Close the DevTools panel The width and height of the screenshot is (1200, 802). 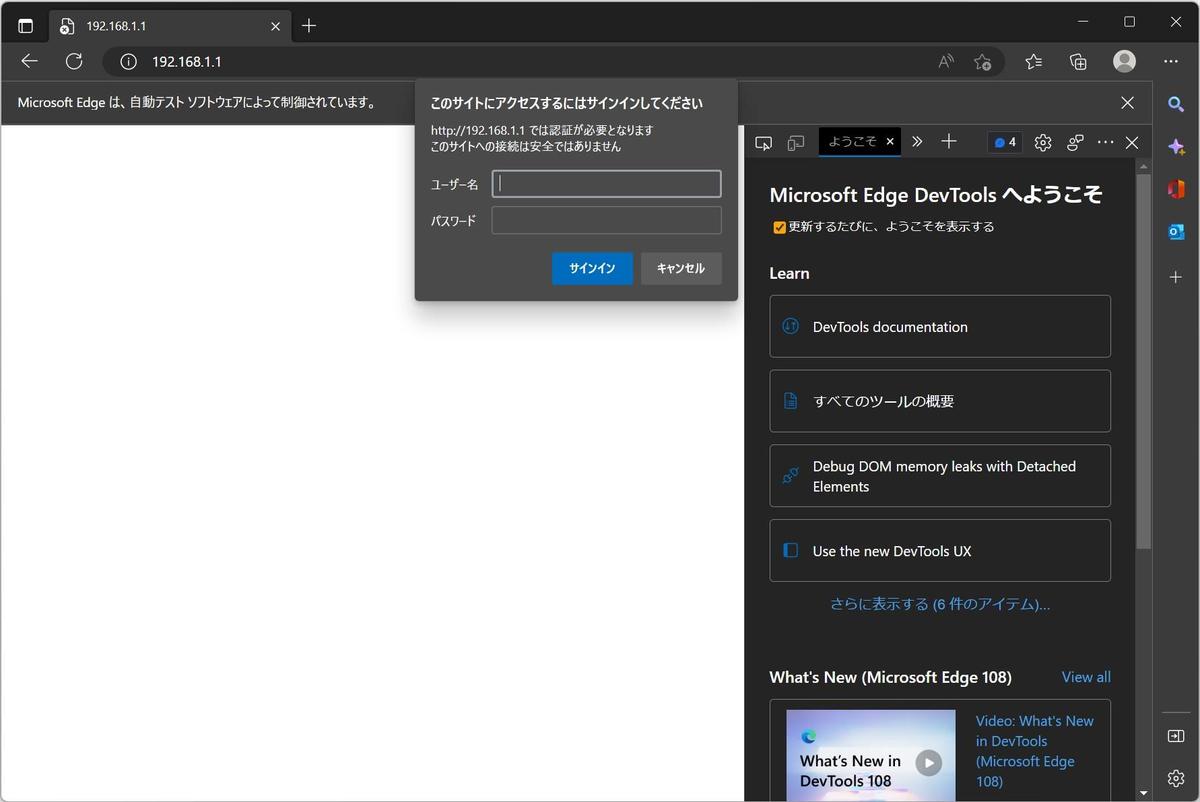tap(1132, 143)
